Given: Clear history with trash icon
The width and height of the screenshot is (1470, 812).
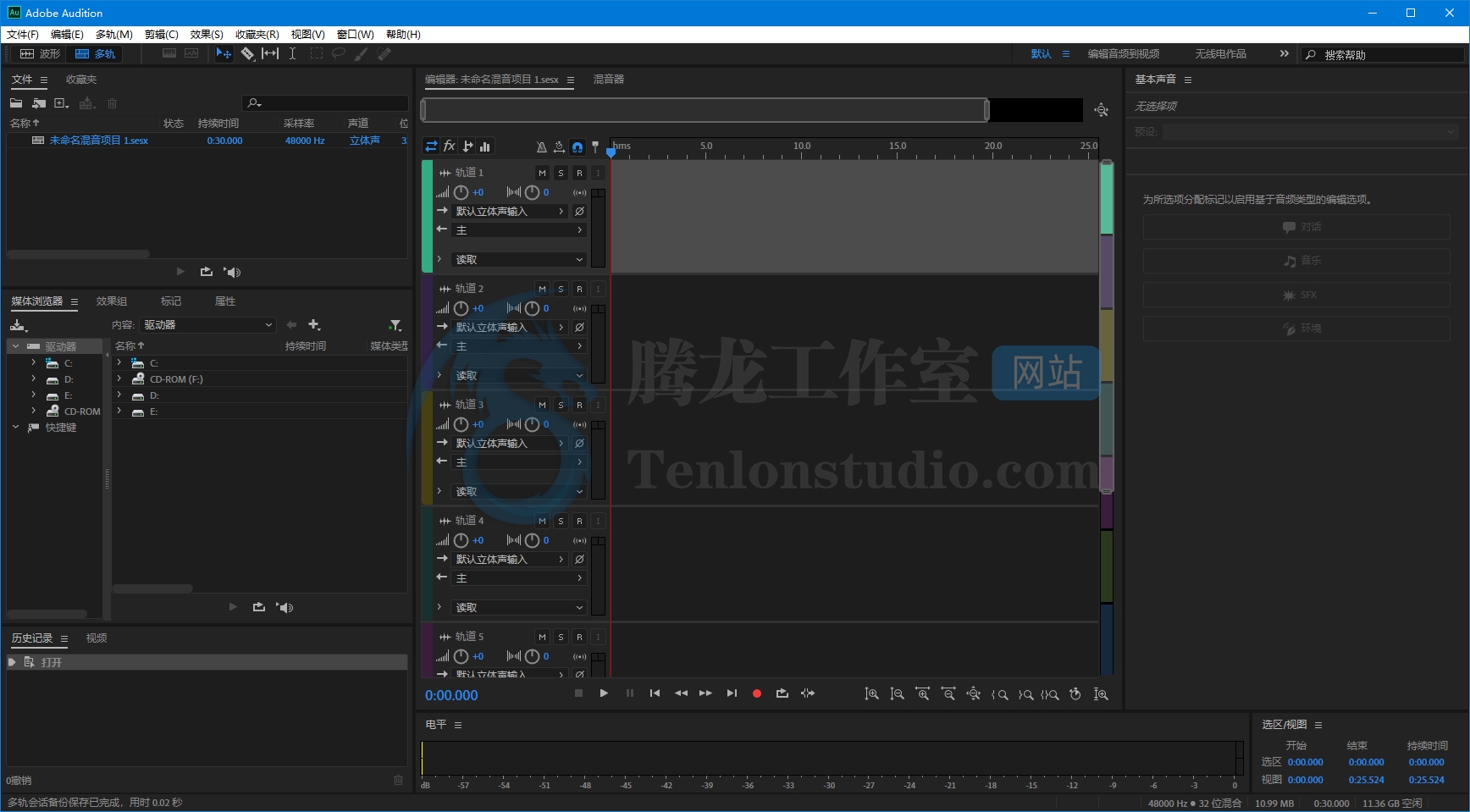Looking at the screenshot, I should [x=398, y=780].
